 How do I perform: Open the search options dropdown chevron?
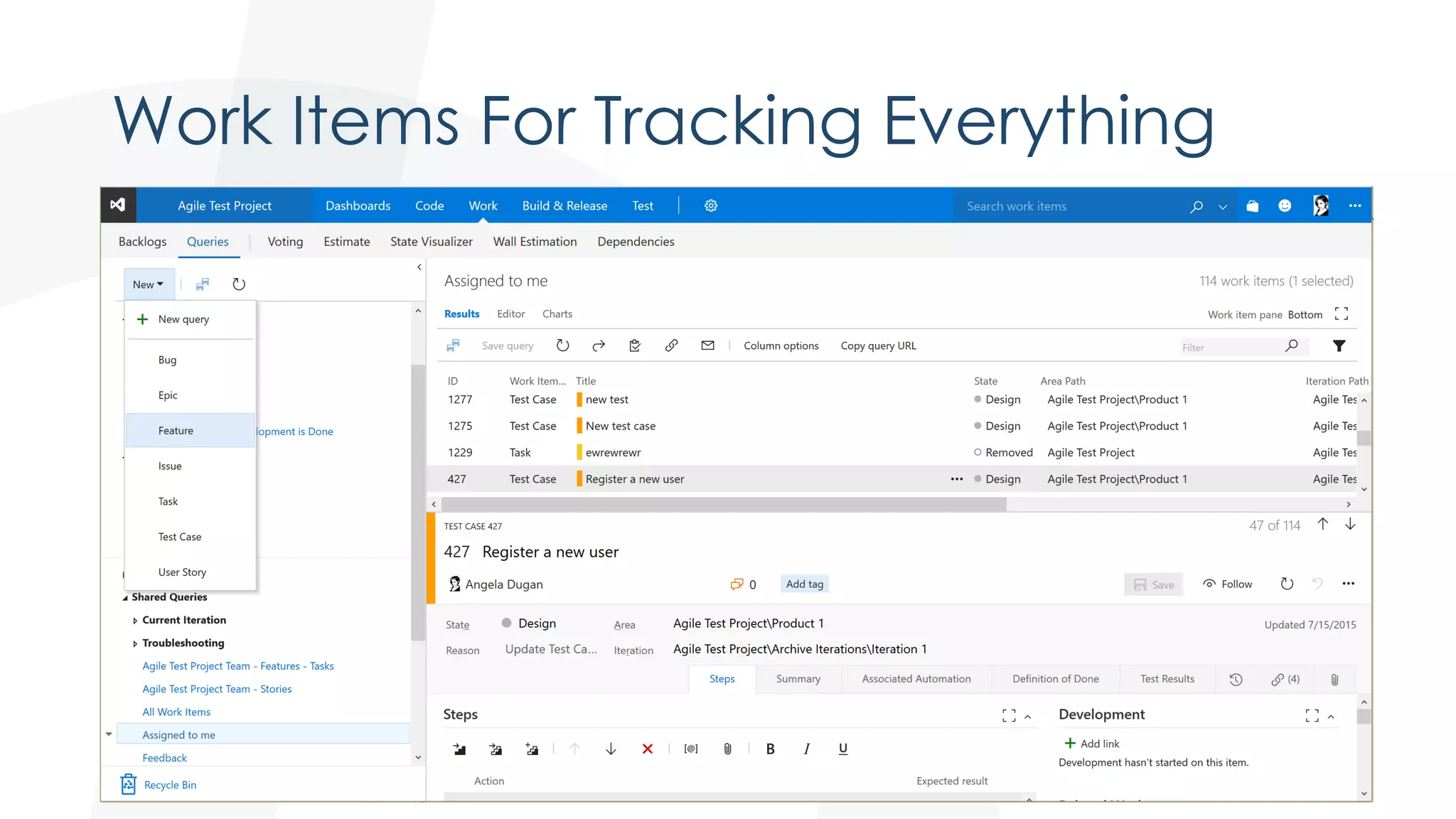click(1223, 207)
